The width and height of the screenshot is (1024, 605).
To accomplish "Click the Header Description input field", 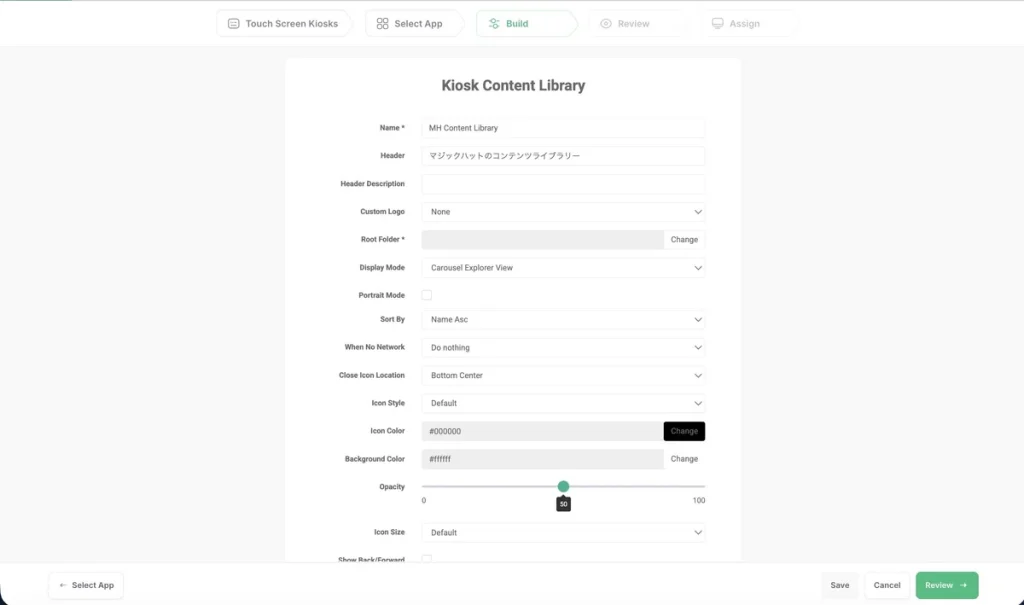I will coord(563,184).
